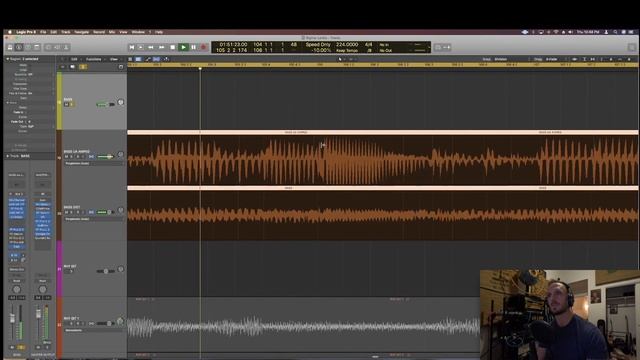
Task: Click the BASS track pan knob
Action: (x=121, y=102)
